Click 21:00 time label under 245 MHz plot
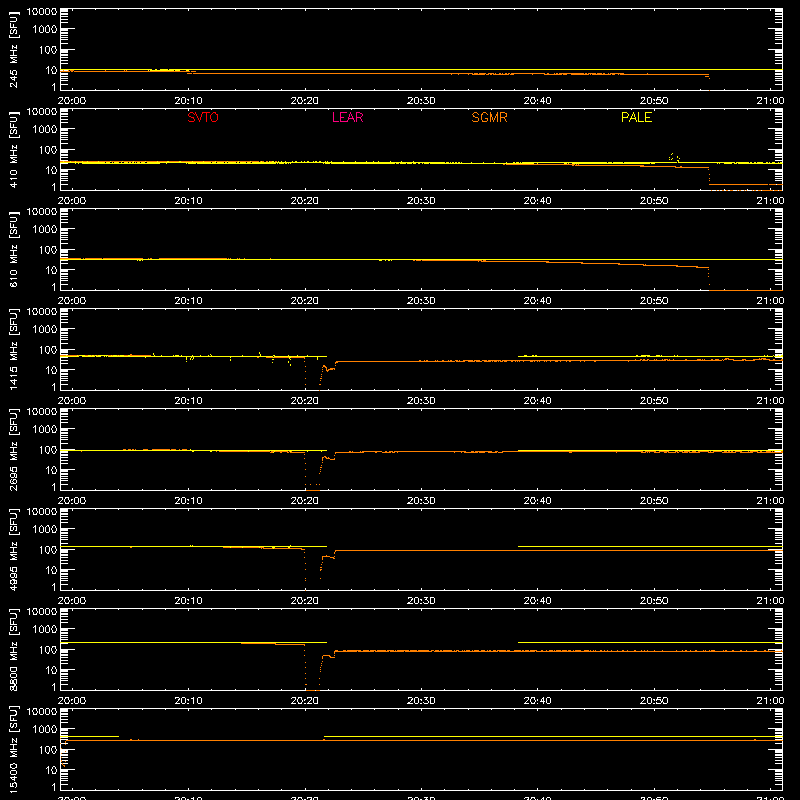 [770, 101]
